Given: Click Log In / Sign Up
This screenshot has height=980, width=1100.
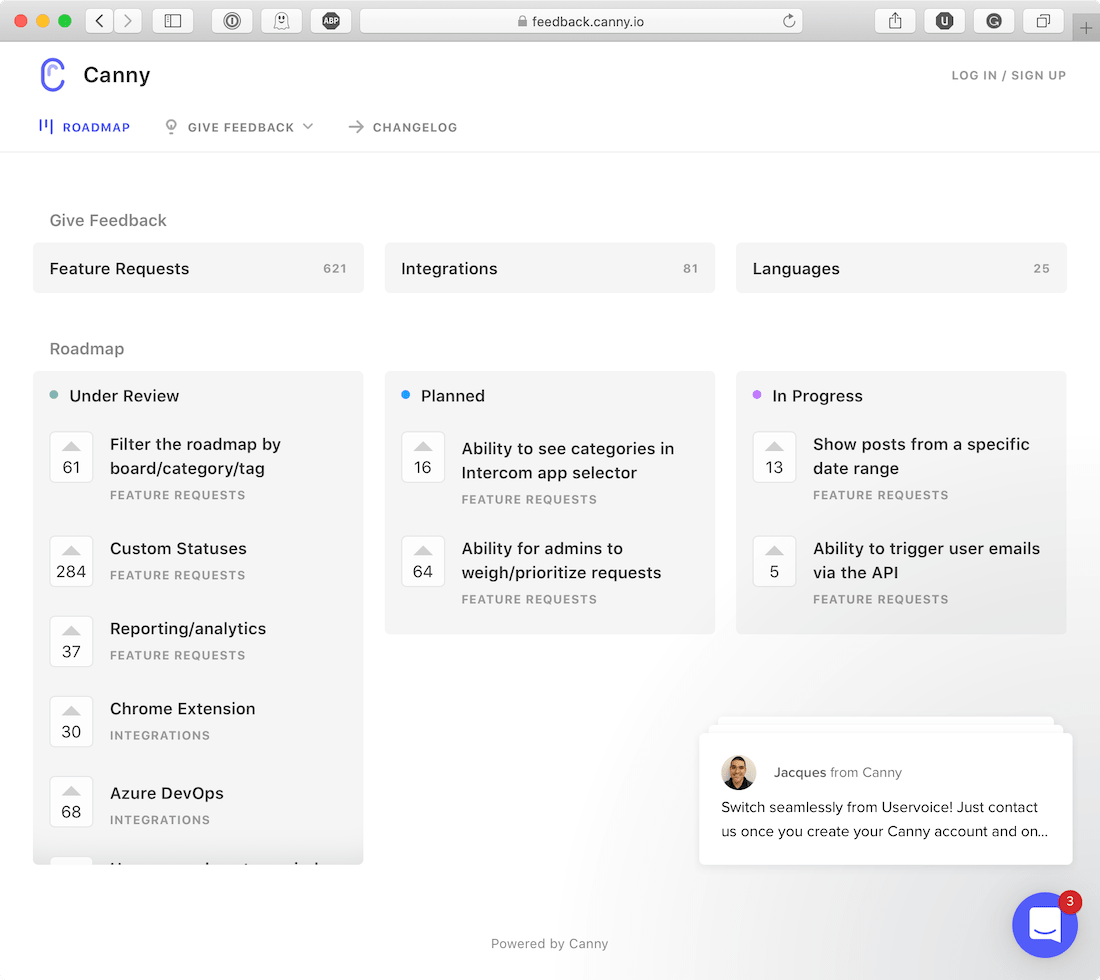Looking at the screenshot, I should click(1009, 75).
